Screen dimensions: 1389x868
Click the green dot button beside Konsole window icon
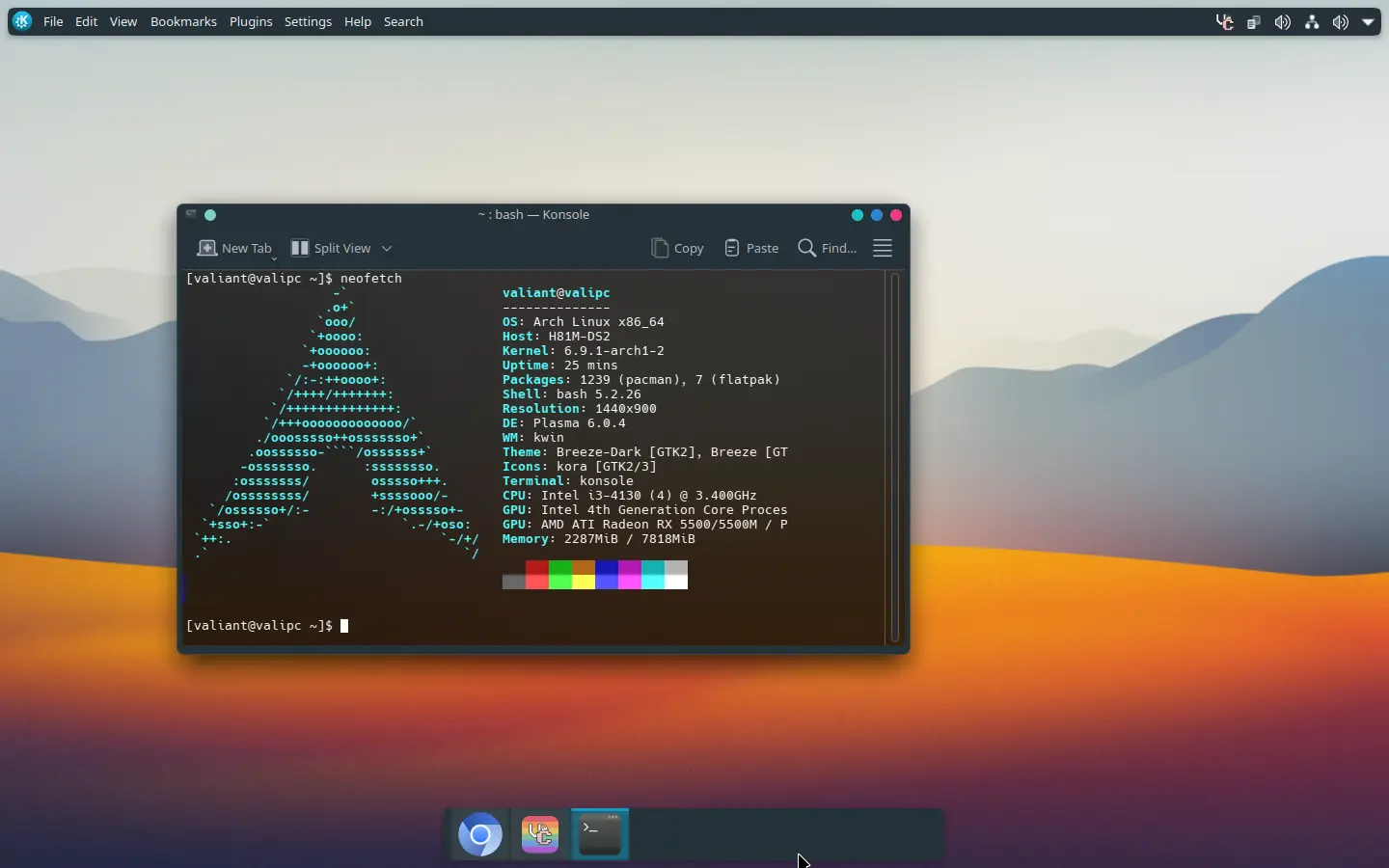210,215
